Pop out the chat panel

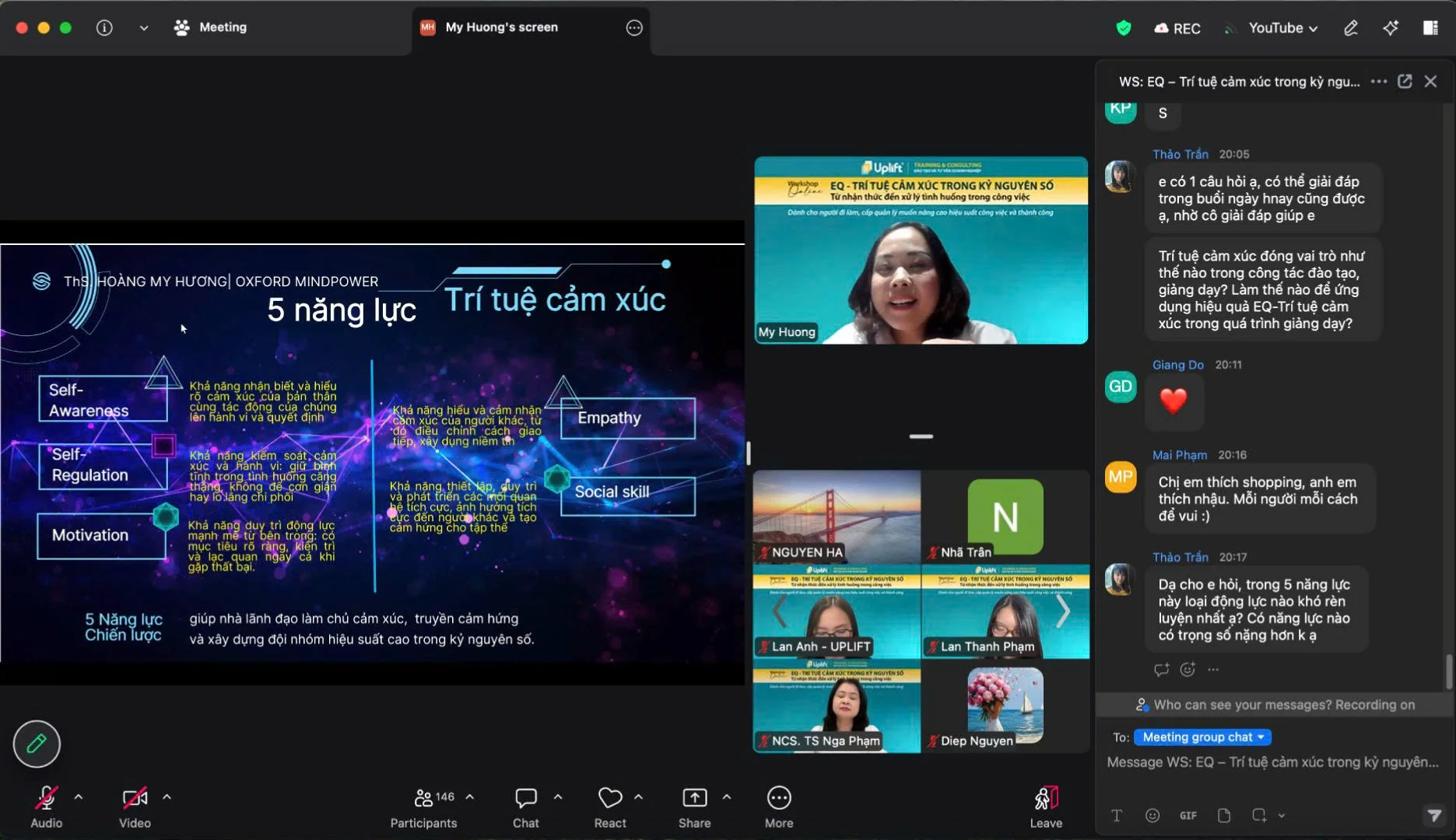(1405, 82)
